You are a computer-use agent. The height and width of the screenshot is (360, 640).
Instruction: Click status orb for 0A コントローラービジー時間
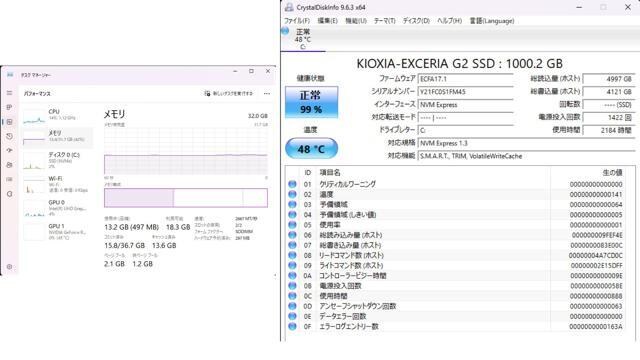click(292, 276)
